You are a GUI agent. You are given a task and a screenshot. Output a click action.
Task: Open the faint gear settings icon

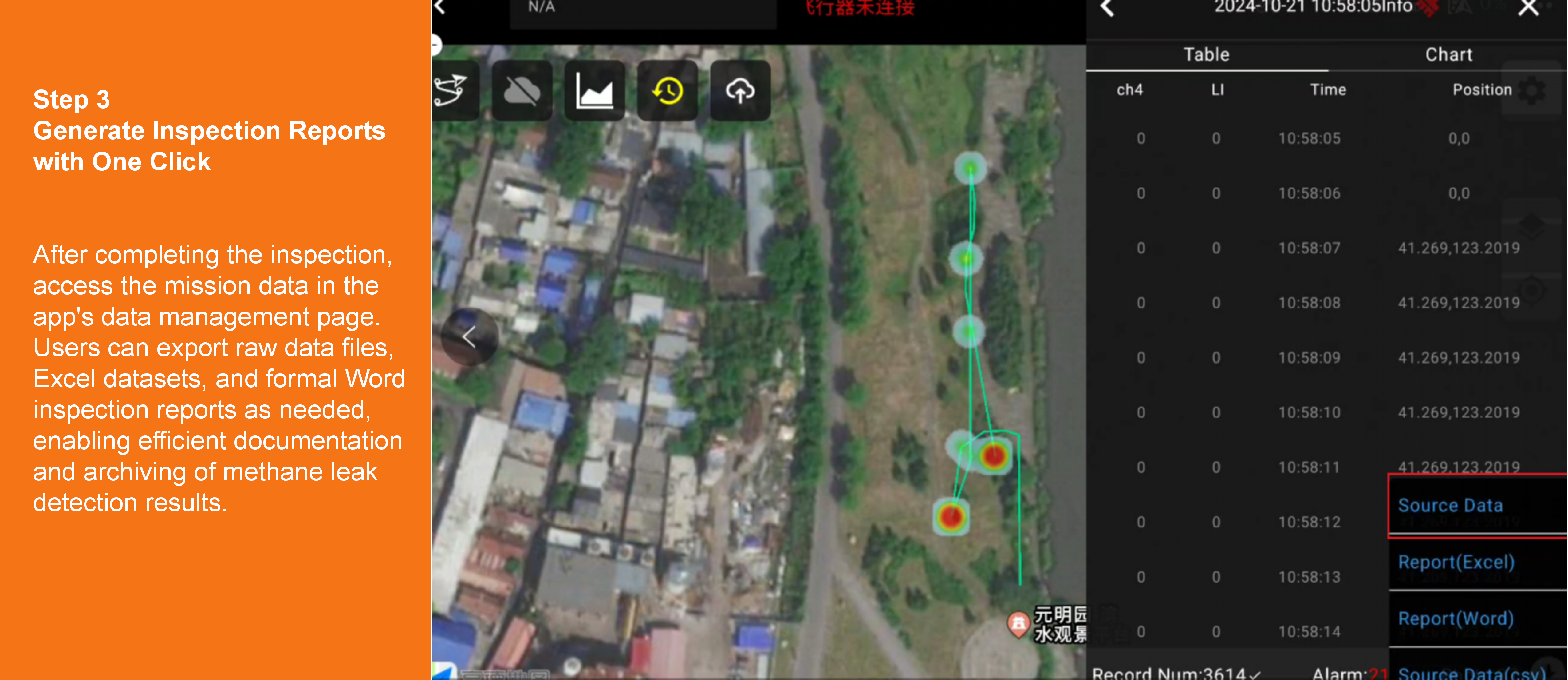point(1531,91)
